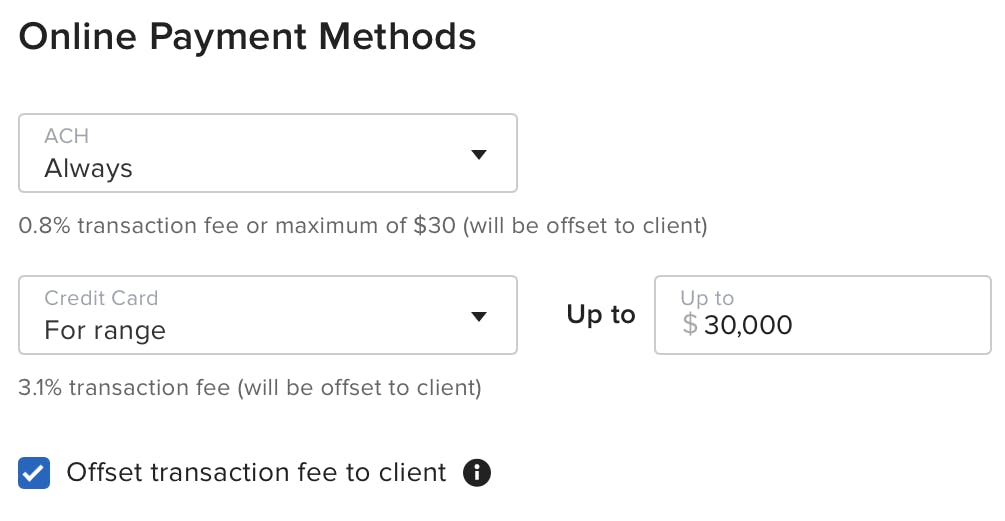
Task: Click the Online Payment Methods heading
Action: pos(247,37)
